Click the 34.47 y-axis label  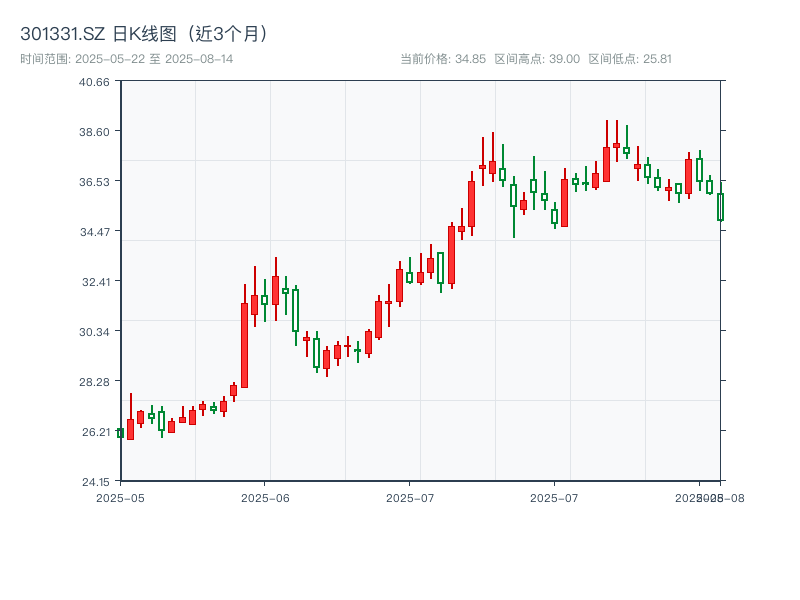pyautogui.click(x=95, y=232)
